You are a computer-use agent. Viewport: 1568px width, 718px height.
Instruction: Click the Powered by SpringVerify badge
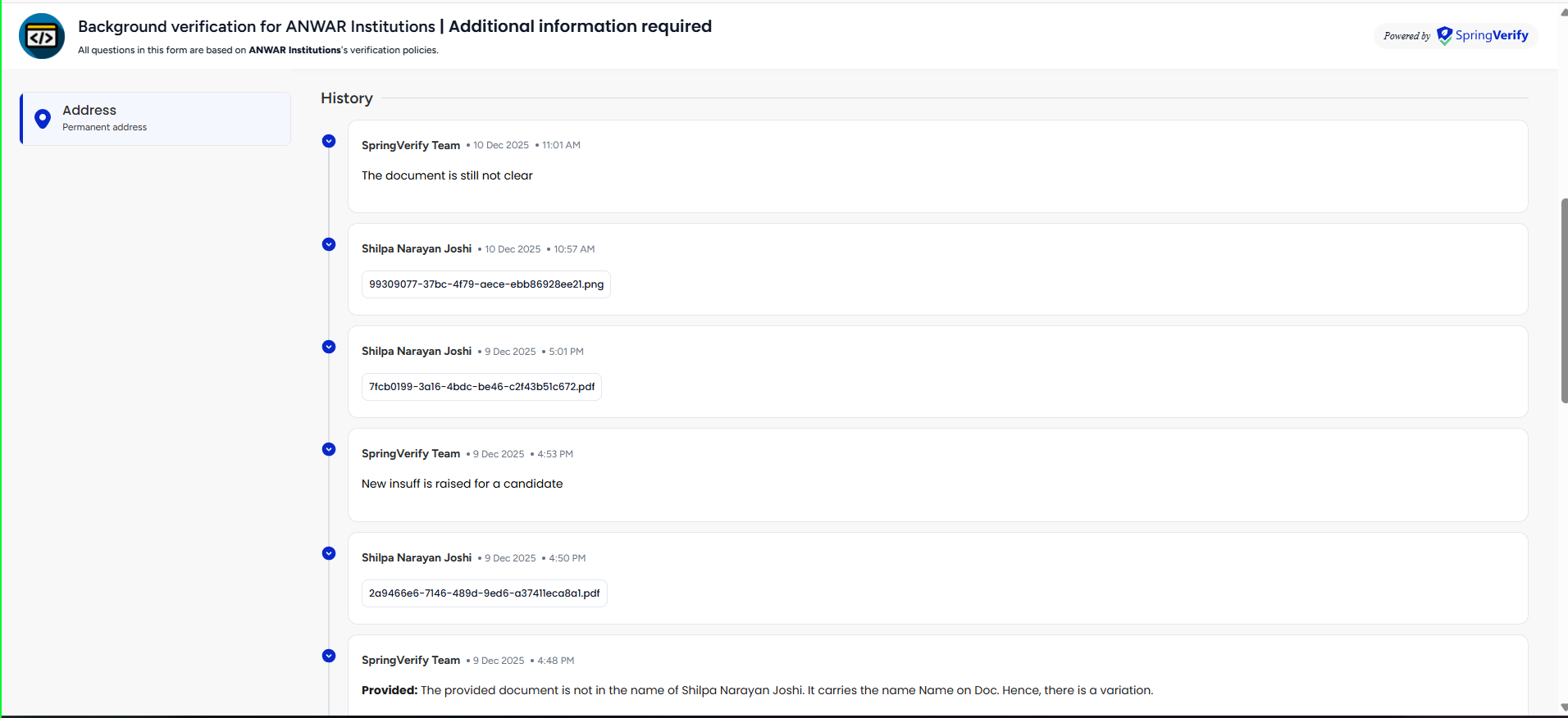1455,36
